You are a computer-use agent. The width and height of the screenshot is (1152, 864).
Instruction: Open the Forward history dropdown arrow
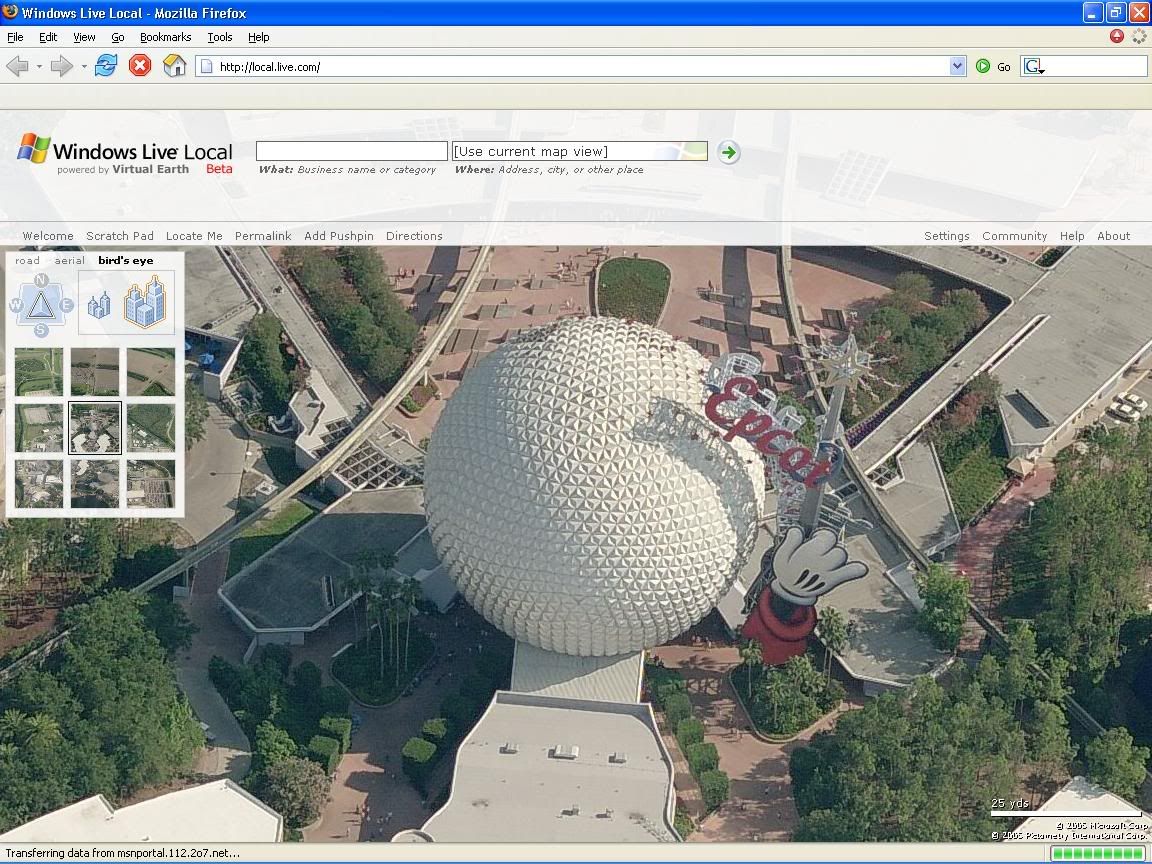pyautogui.click(x=84, y=67)
